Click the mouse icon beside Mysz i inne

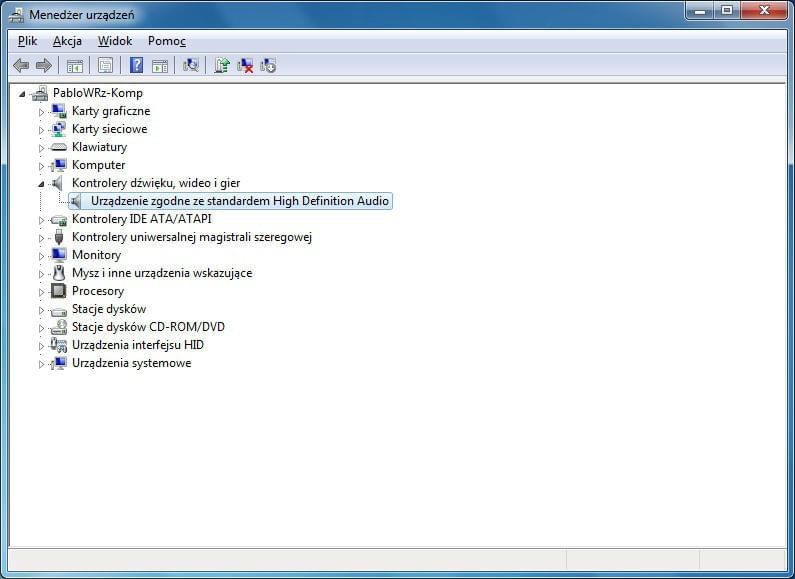(59, 273)
